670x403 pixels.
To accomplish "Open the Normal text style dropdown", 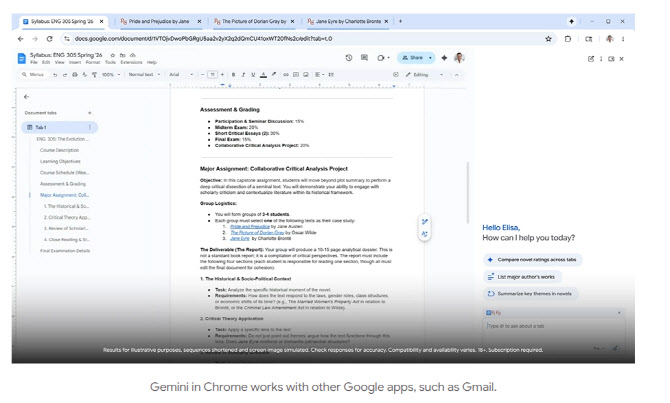I will [x=141, y=74].
